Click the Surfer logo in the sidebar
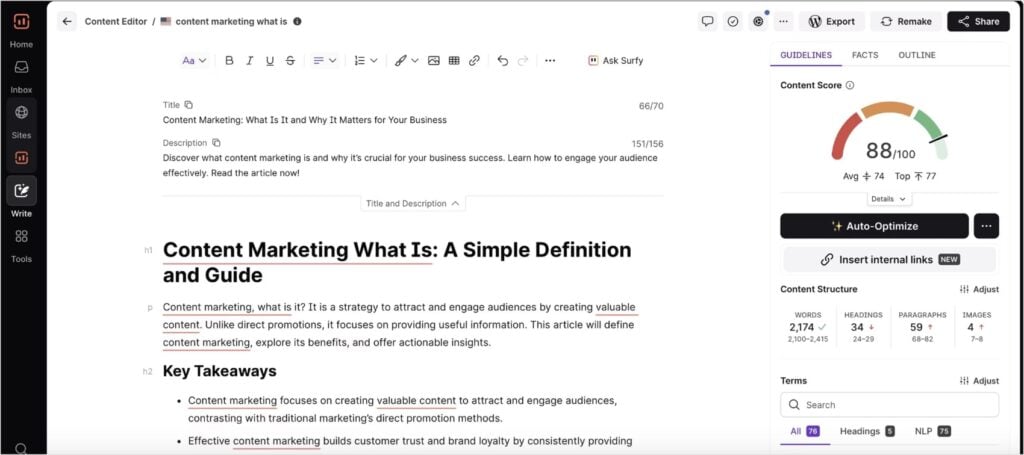Image resolution: width=1024 pixels, height=455 pixels. [22, 22]
